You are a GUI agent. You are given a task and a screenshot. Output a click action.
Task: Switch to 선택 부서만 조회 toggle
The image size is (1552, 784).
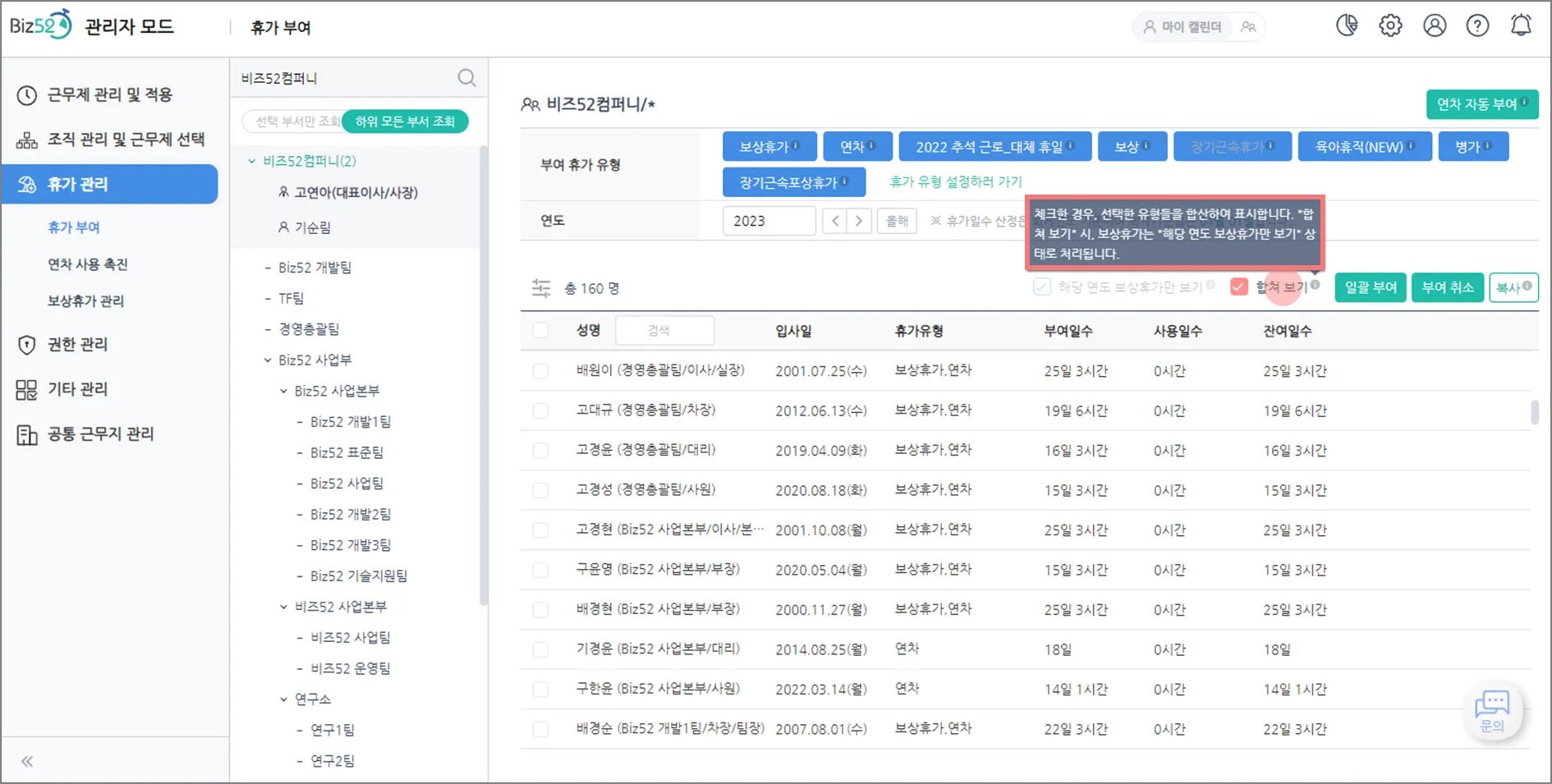[x=293, y=121]
